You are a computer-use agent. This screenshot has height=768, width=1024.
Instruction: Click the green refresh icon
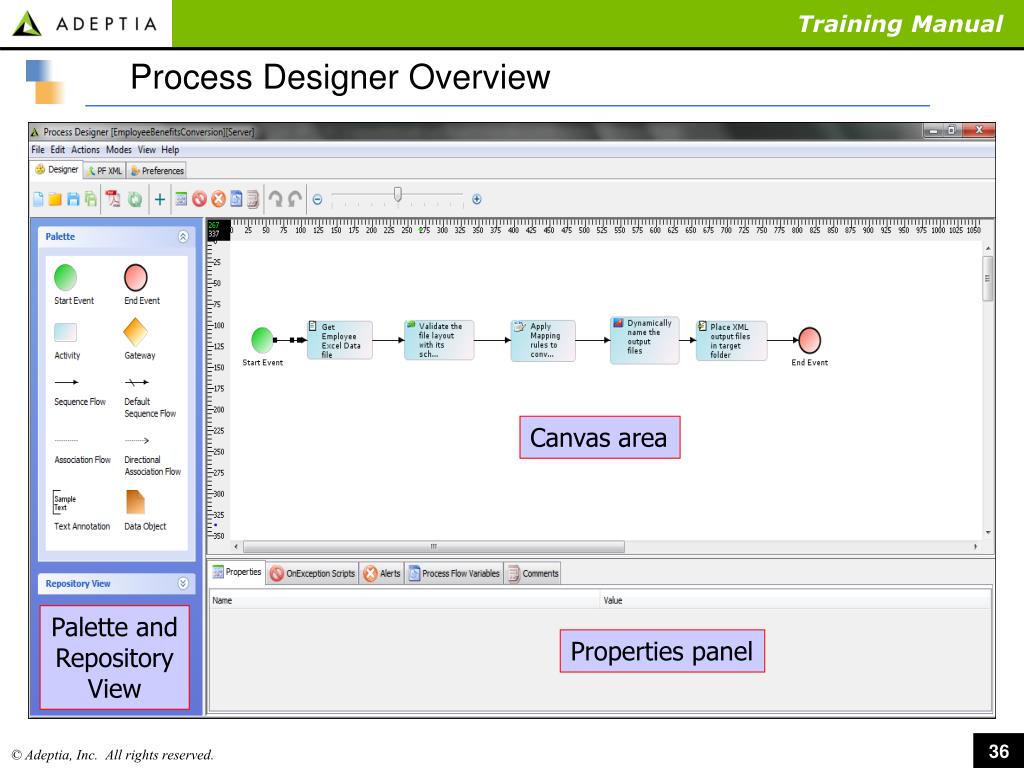coord(135,199)
